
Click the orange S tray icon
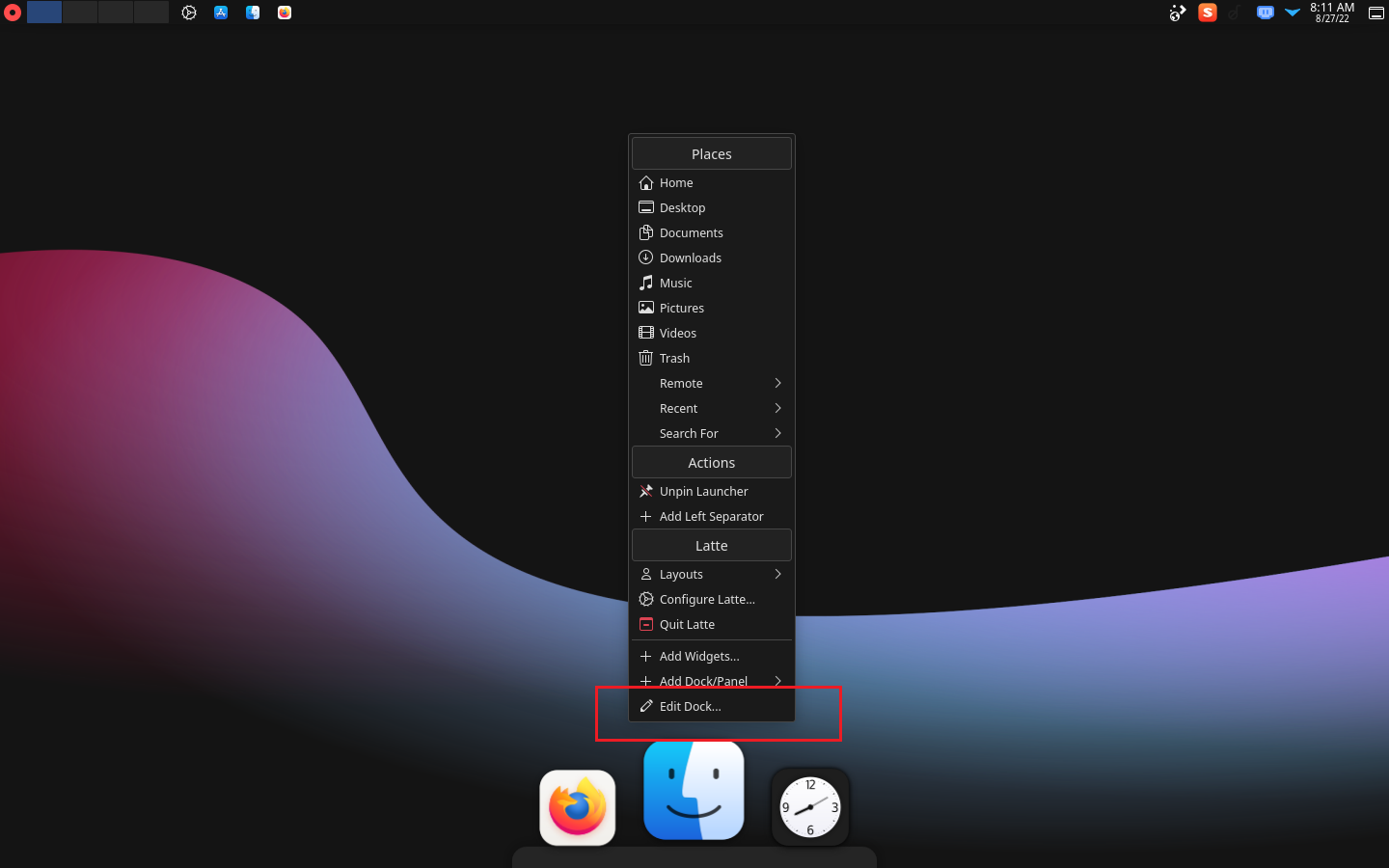(1208, 13)
